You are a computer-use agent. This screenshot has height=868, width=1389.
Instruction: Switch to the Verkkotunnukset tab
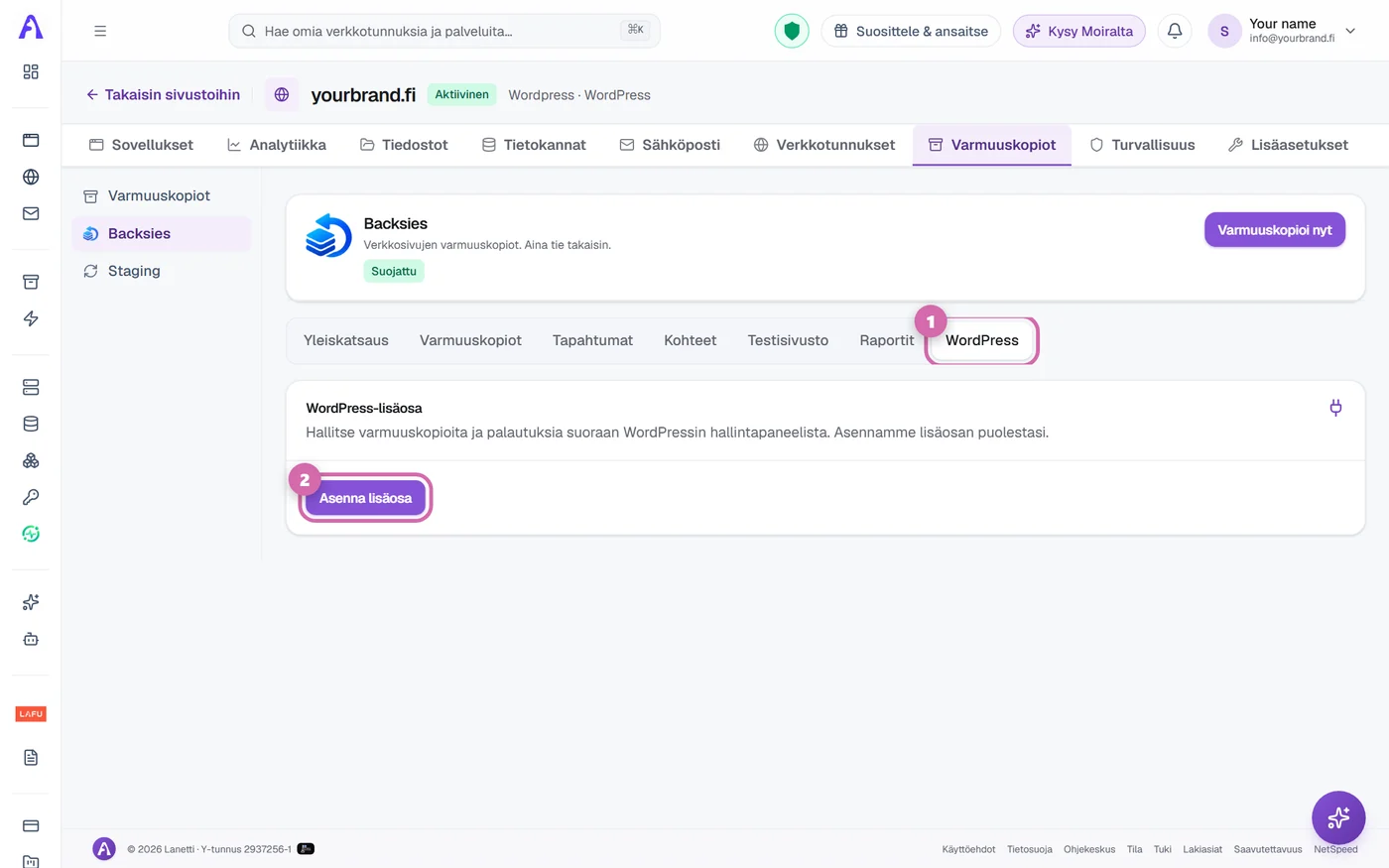824,145
